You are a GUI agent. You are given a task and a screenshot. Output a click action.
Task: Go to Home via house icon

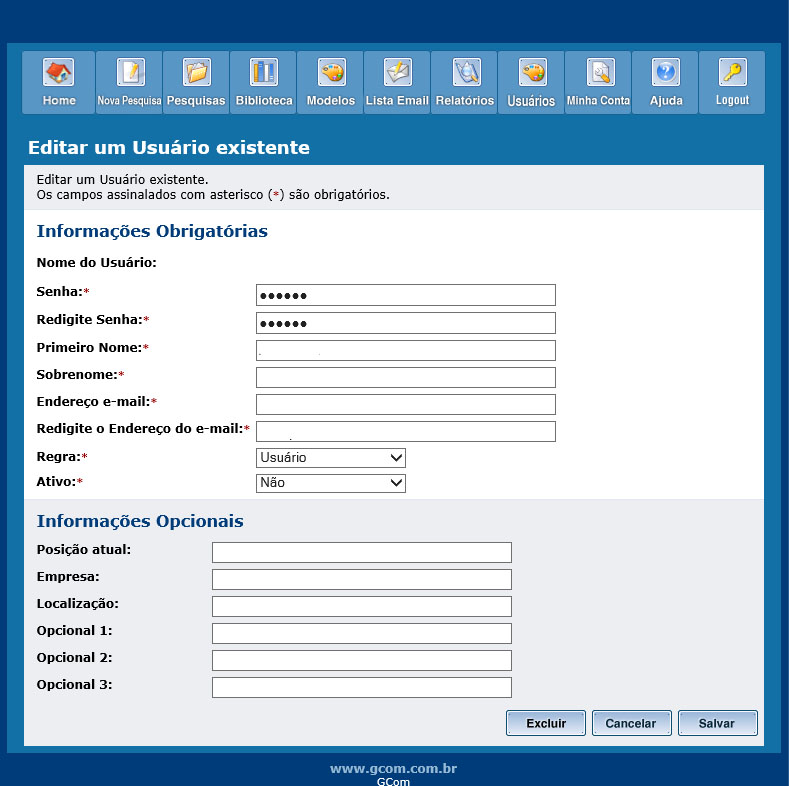coord(58,71)
